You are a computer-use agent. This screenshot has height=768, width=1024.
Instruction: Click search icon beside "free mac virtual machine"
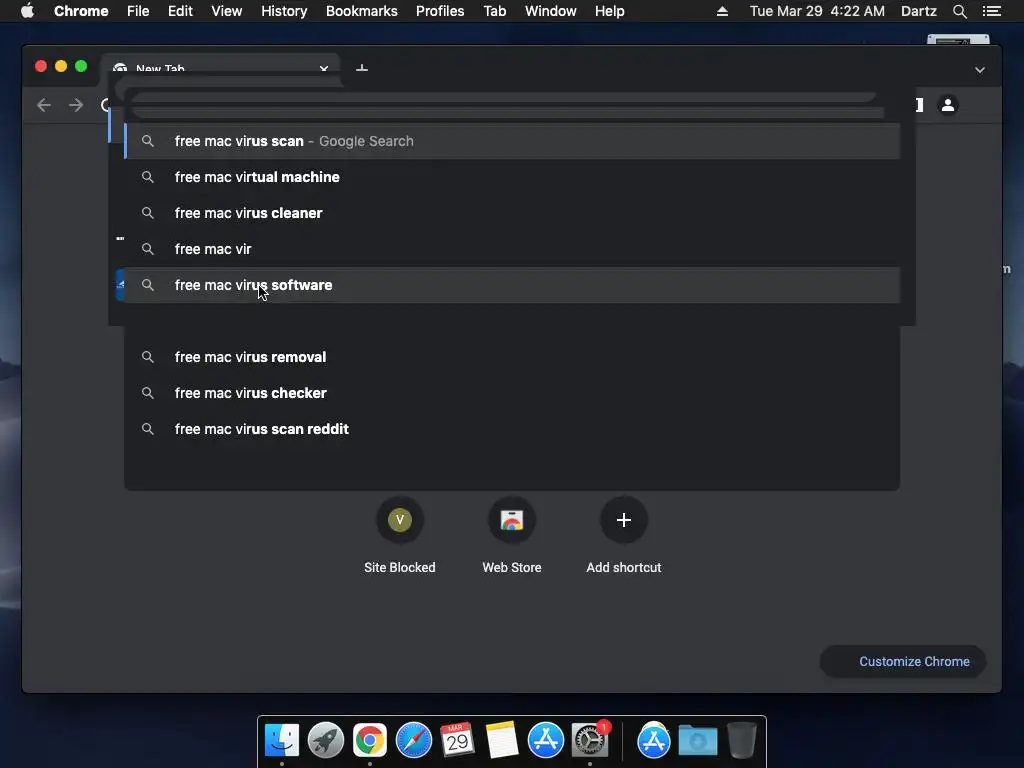(x=148, y=177)
